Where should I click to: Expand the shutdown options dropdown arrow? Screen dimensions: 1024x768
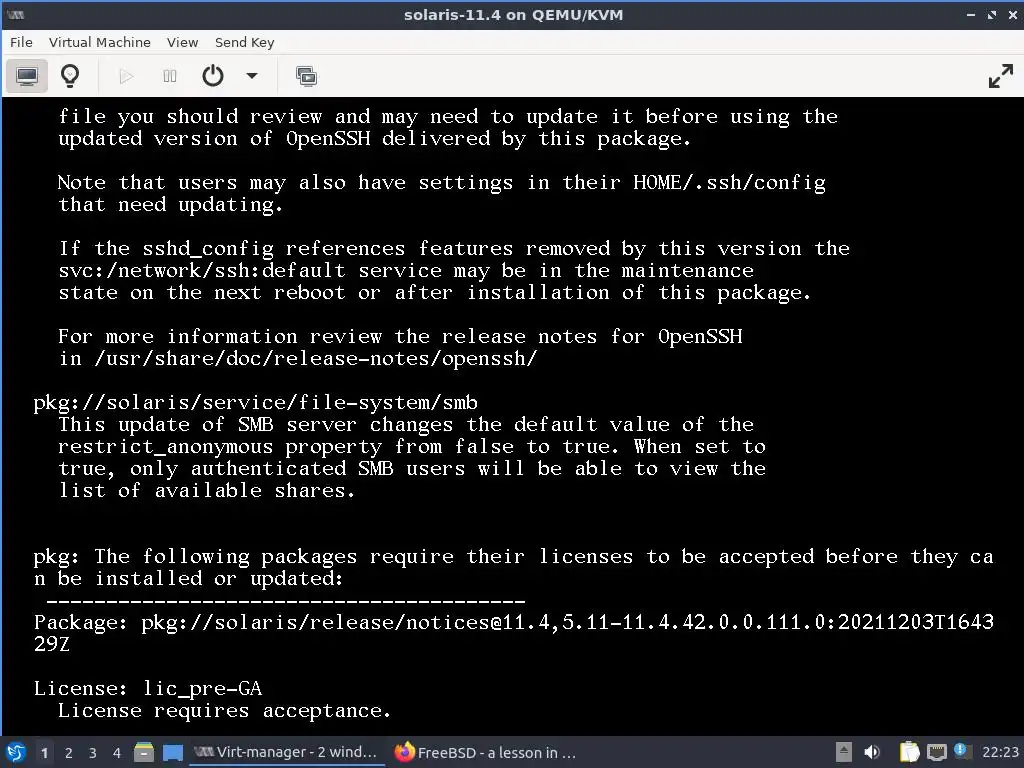(251, 76)
